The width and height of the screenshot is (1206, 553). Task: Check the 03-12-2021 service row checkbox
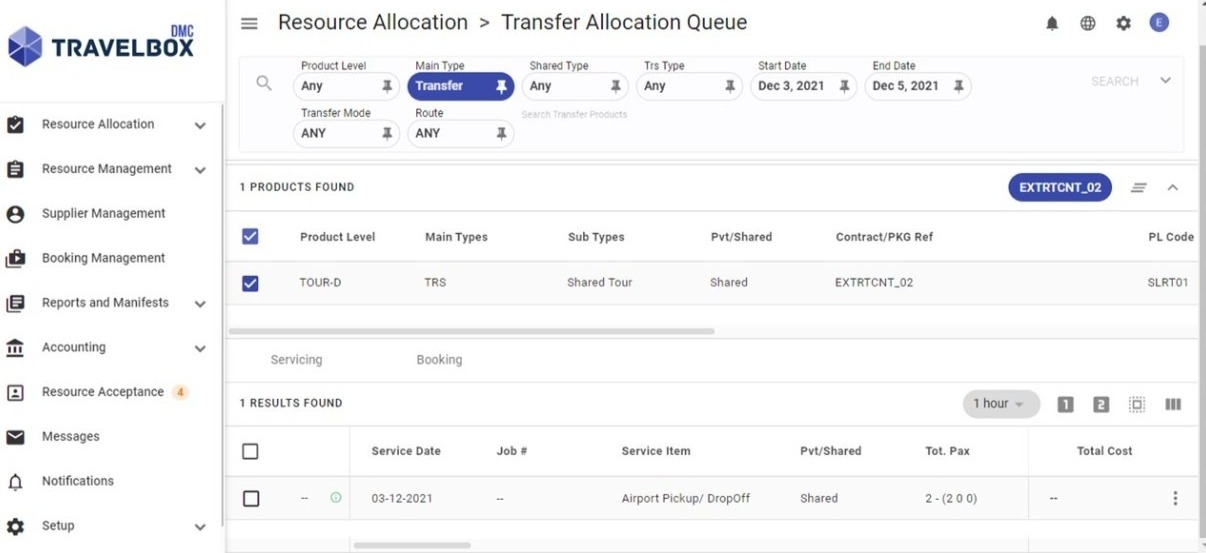pyautogui.click(x=251, y=498)
